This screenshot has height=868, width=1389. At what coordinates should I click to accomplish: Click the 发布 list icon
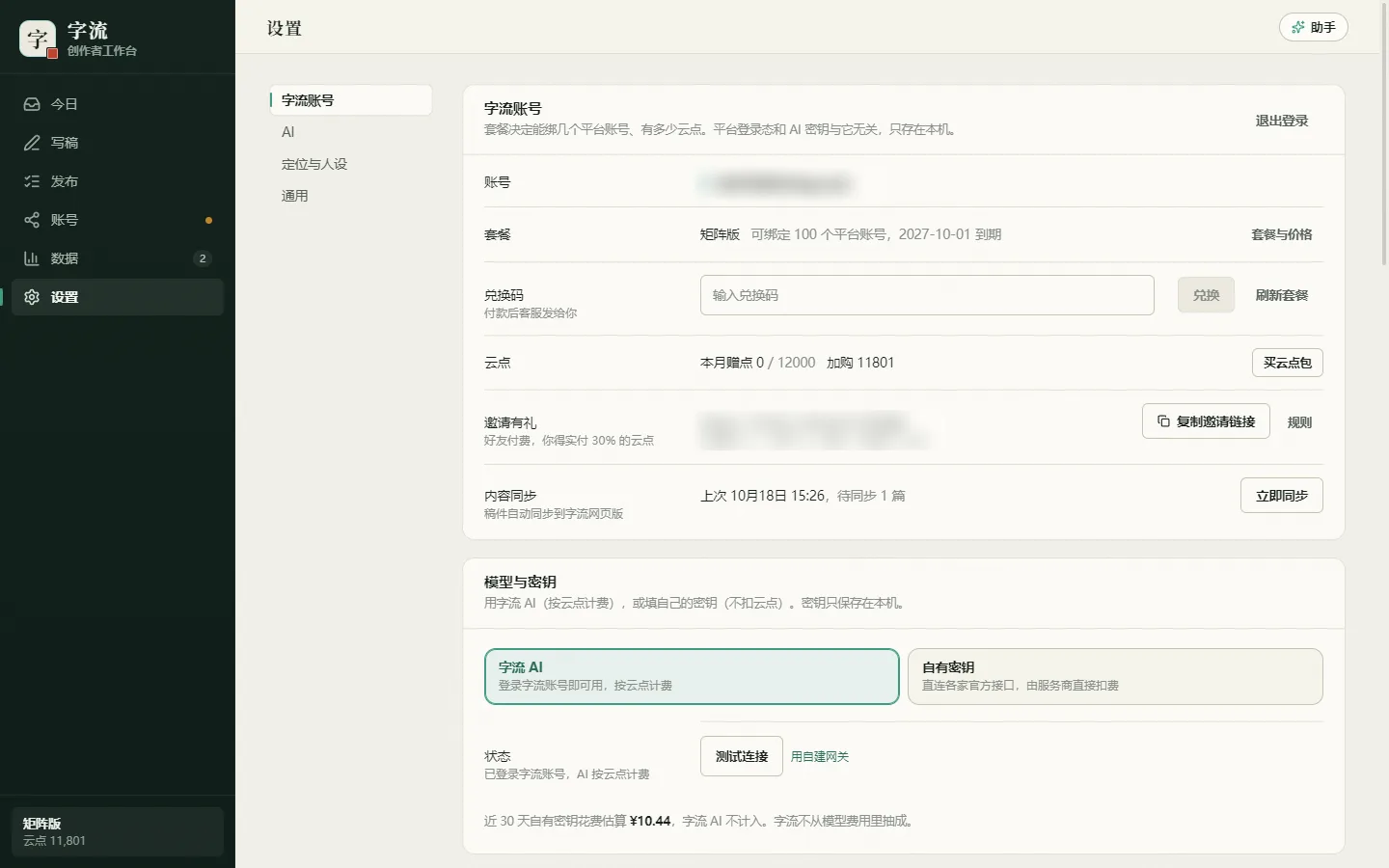(32, 181)
